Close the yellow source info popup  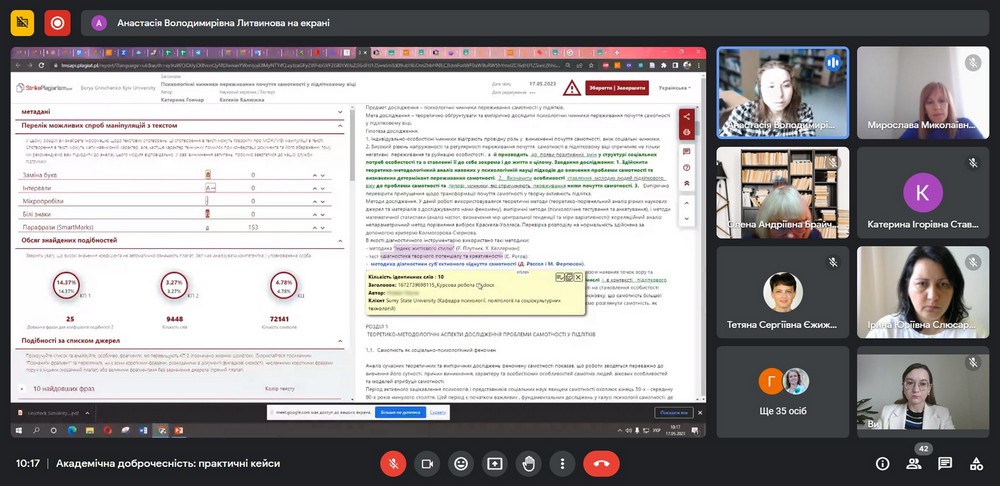pyautogui.click(x=577, y=276)
